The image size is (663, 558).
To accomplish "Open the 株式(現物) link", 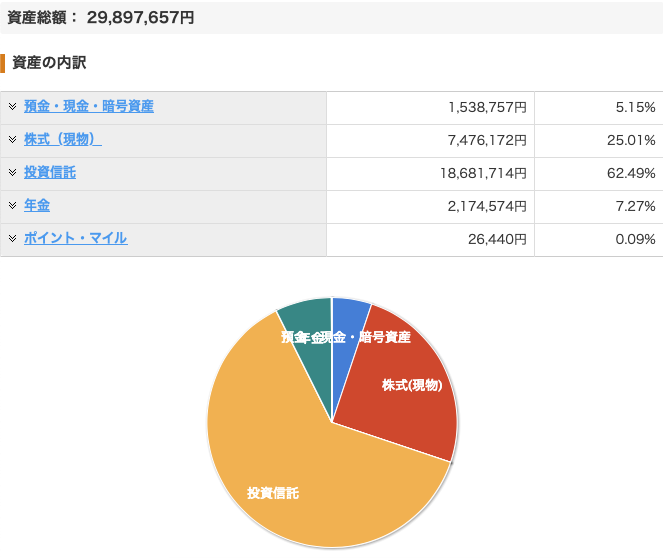I will click(62, 140).
